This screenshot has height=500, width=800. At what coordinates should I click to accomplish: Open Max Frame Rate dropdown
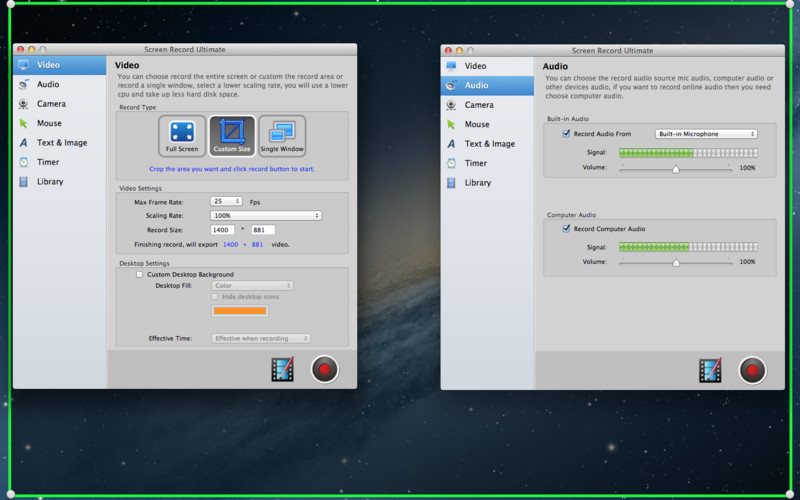[x=226, y=202]
